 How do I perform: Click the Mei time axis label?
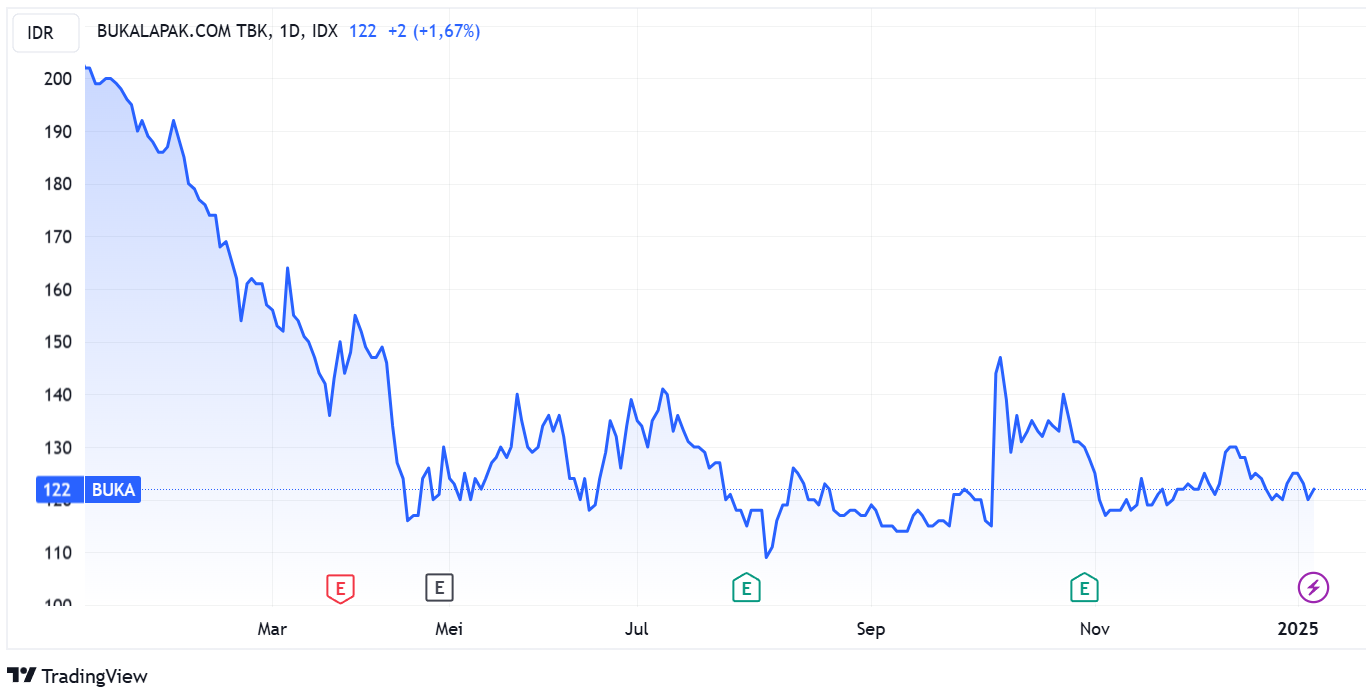[x=450, y=629]
